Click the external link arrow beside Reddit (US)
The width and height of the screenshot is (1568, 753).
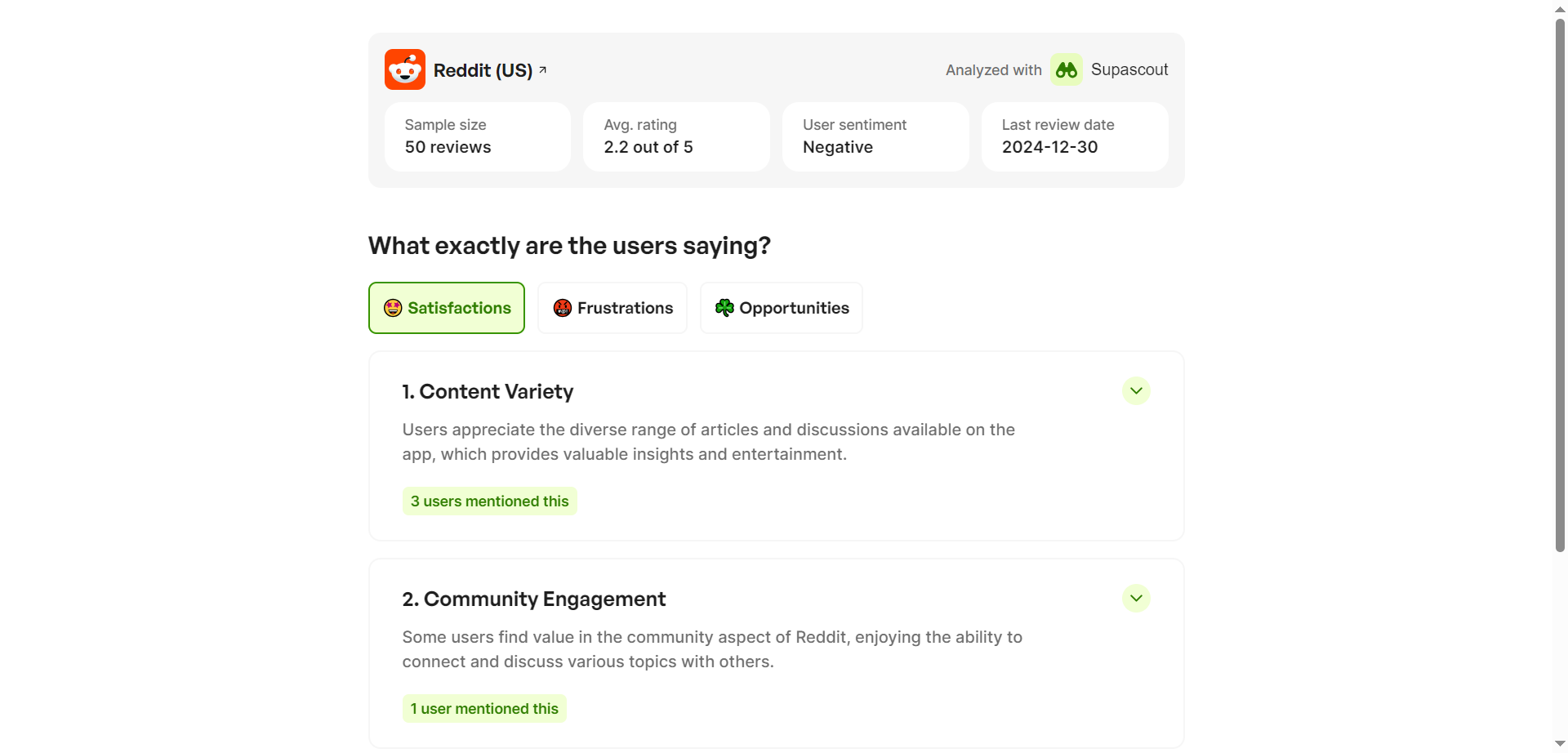click(x=543, y=70)
